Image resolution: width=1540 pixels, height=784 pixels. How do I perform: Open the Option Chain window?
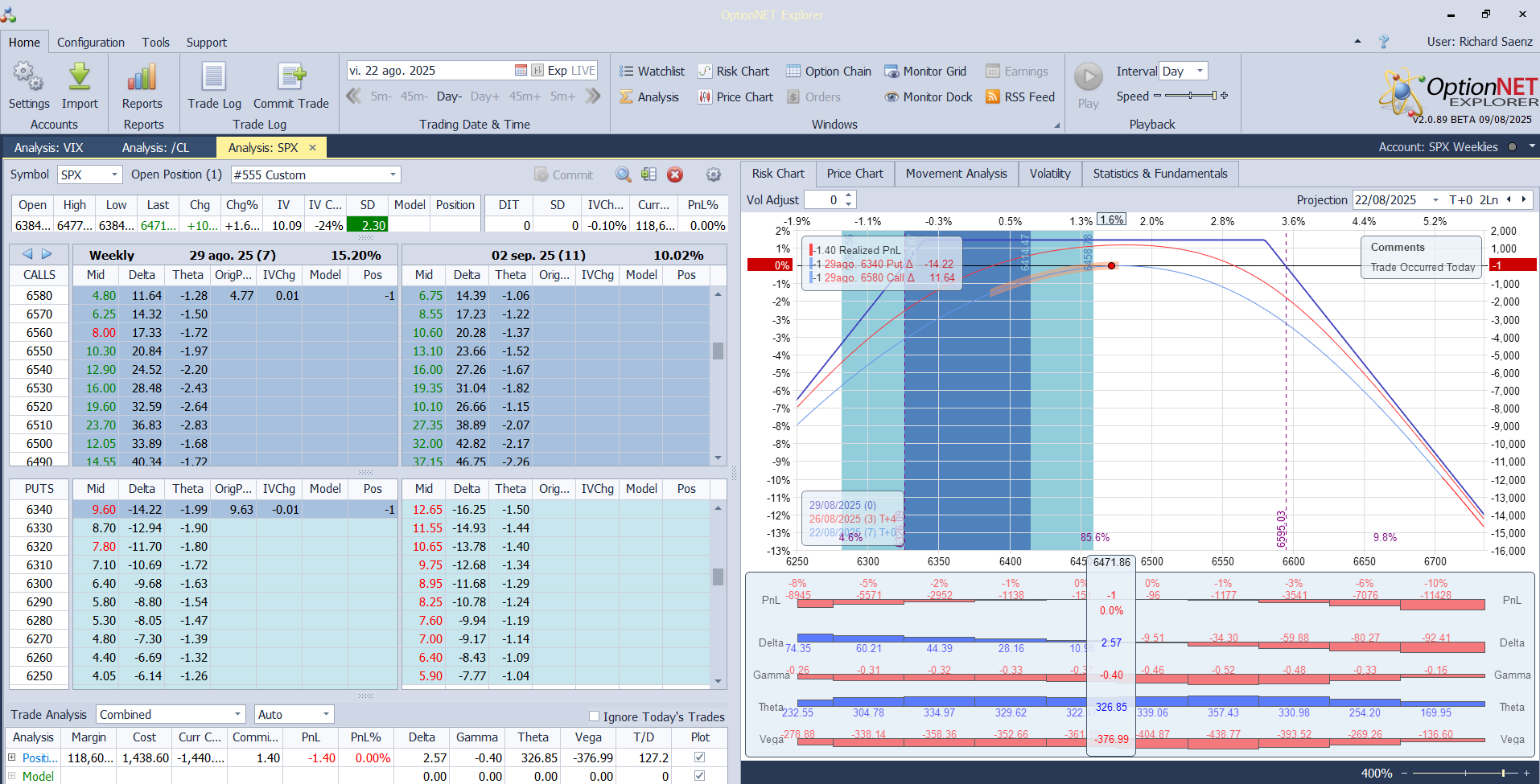coord(829,72)
